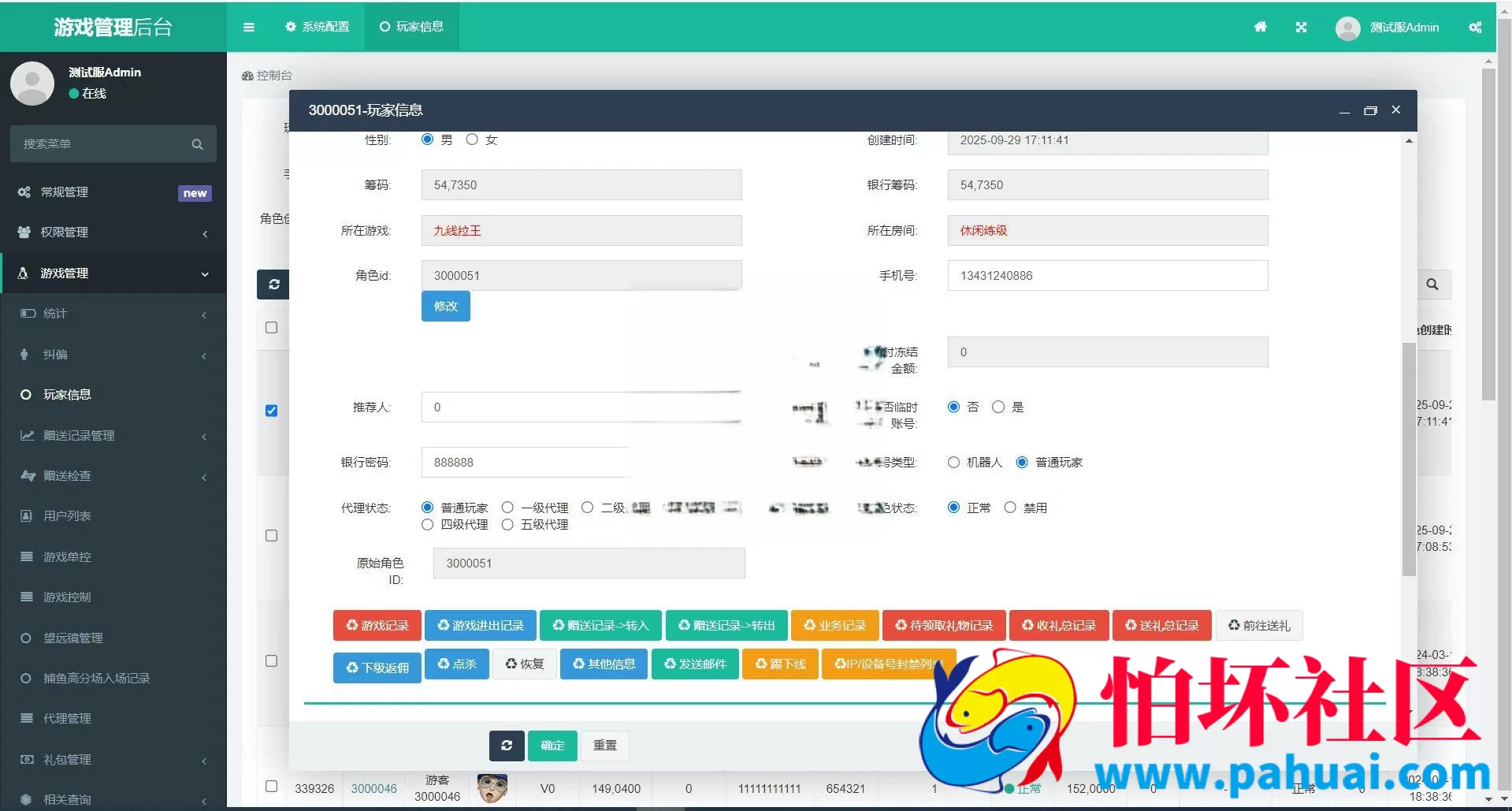The width and height of the screenshot is (1512, 811).
Task: Click the 银行密码 input field
Action: (x=581, y=462)
